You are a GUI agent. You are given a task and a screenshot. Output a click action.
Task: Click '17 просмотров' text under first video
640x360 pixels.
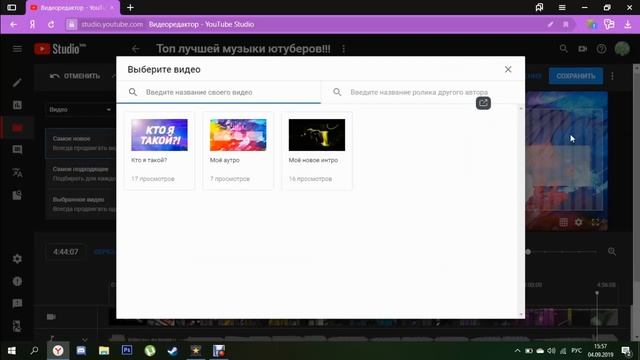153,179
